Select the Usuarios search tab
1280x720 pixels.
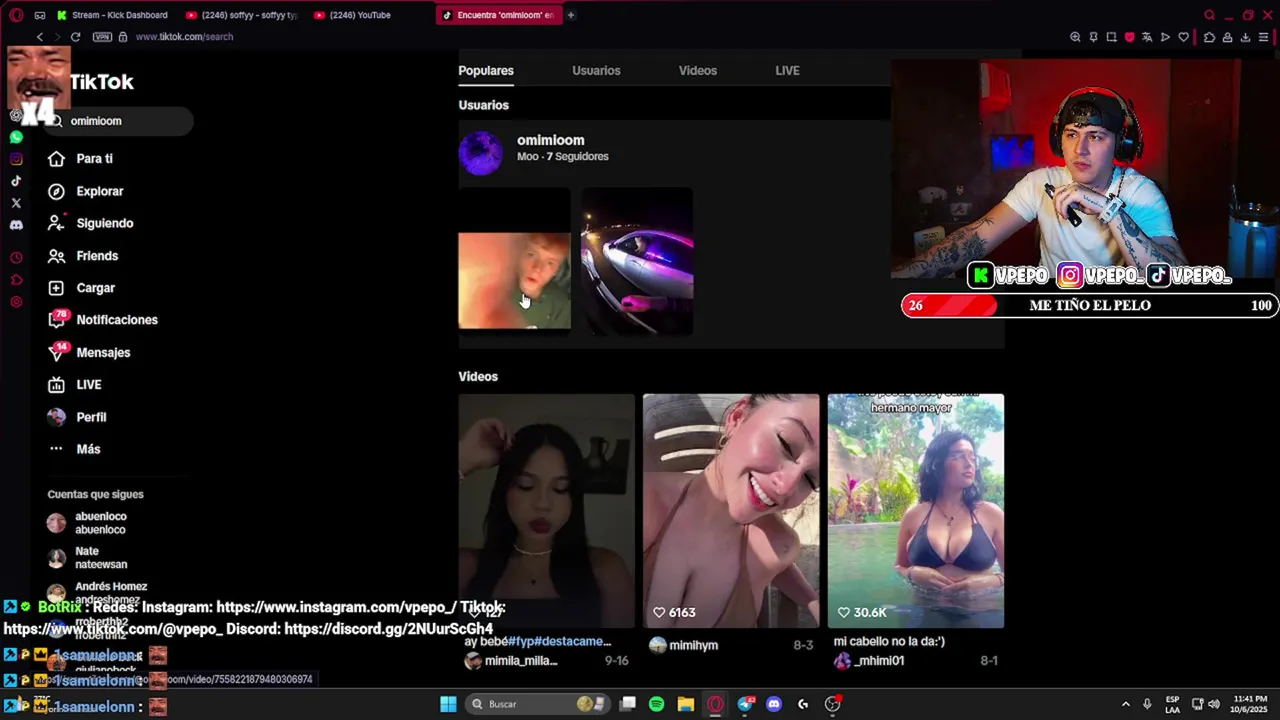click(x=596, y=71)
